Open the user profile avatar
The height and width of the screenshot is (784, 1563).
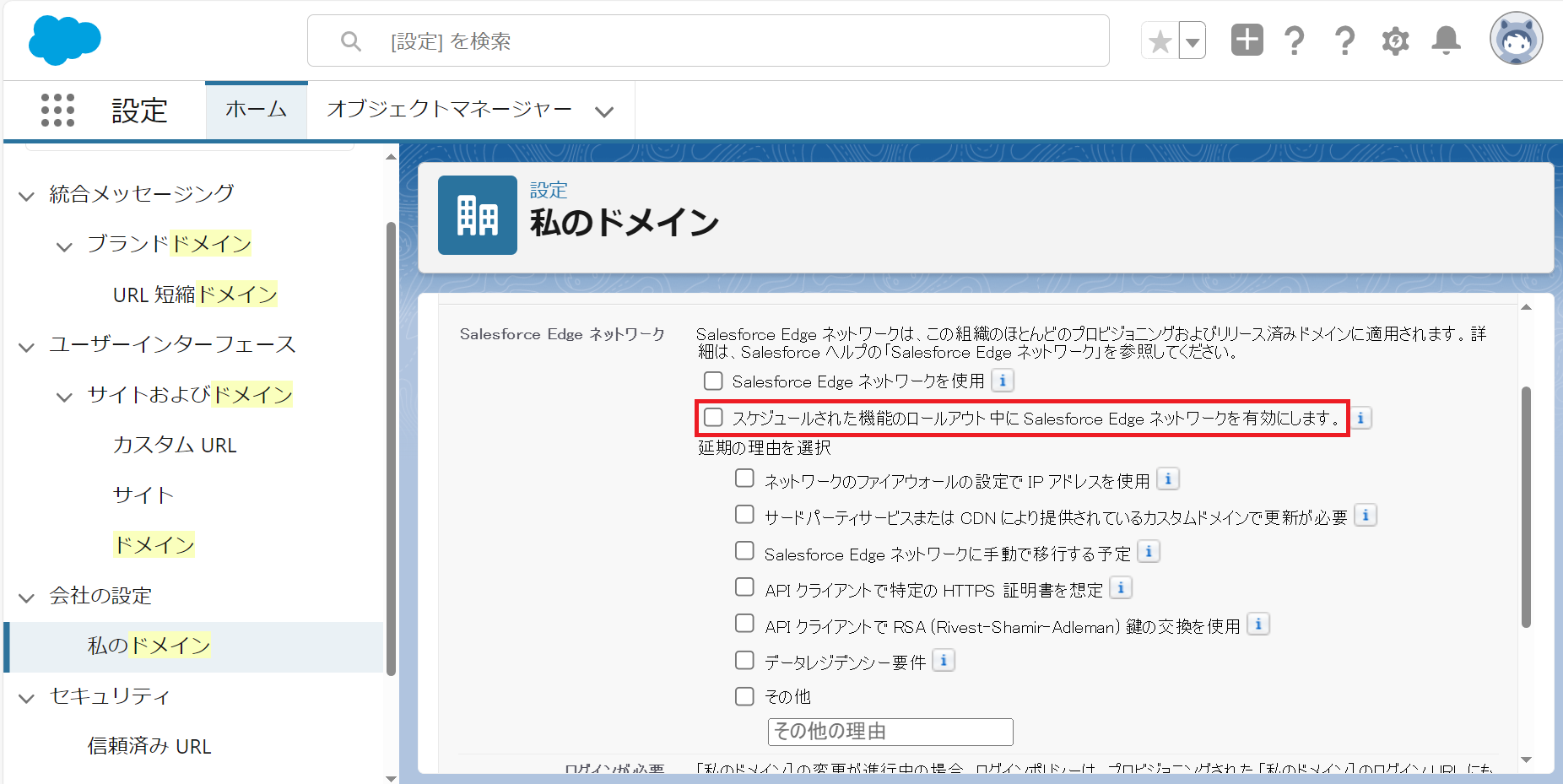pos(1516,39)
